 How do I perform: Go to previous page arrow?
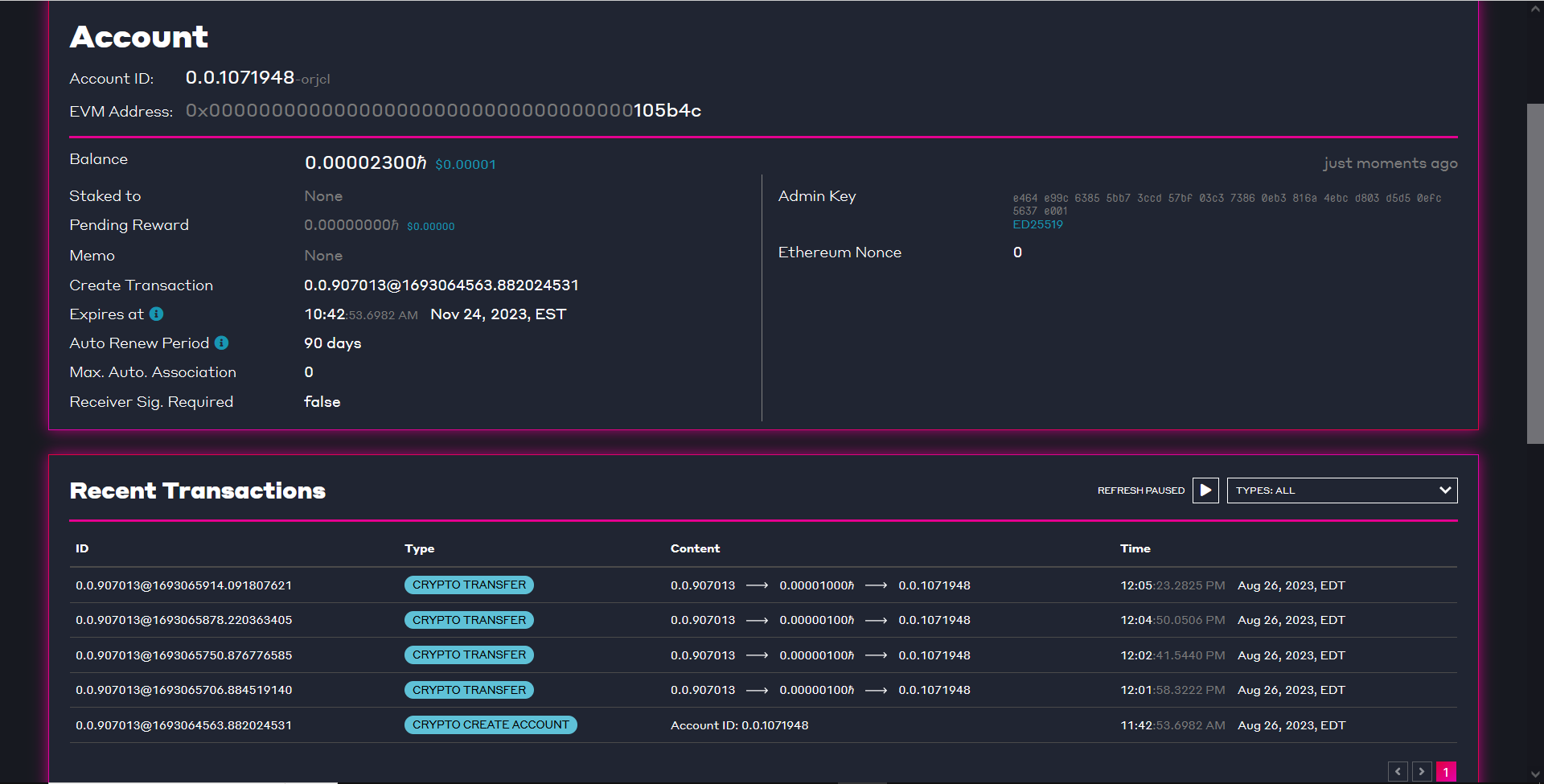tap(1398, 772)
